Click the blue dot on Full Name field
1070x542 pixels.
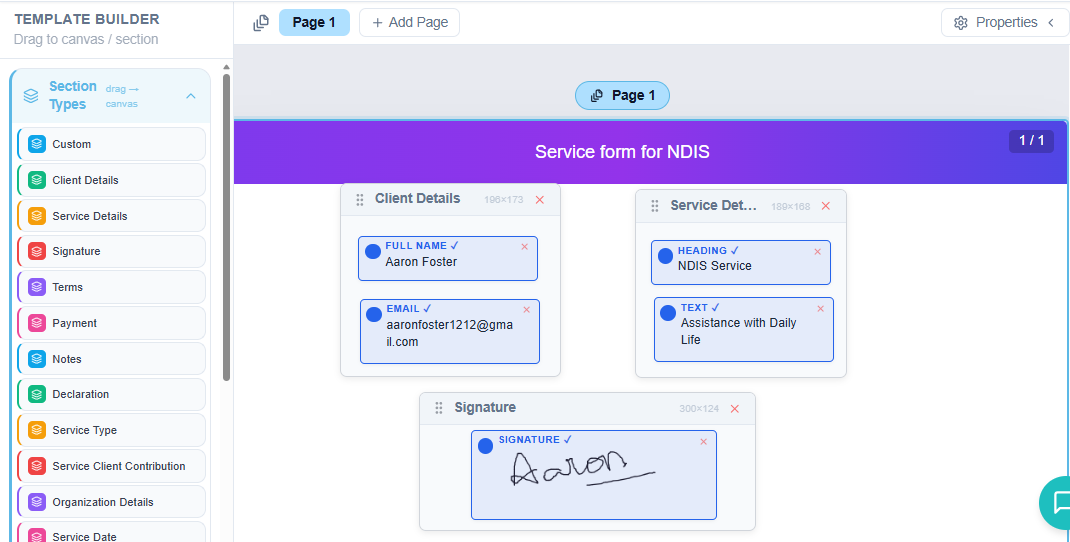point(373,251)
